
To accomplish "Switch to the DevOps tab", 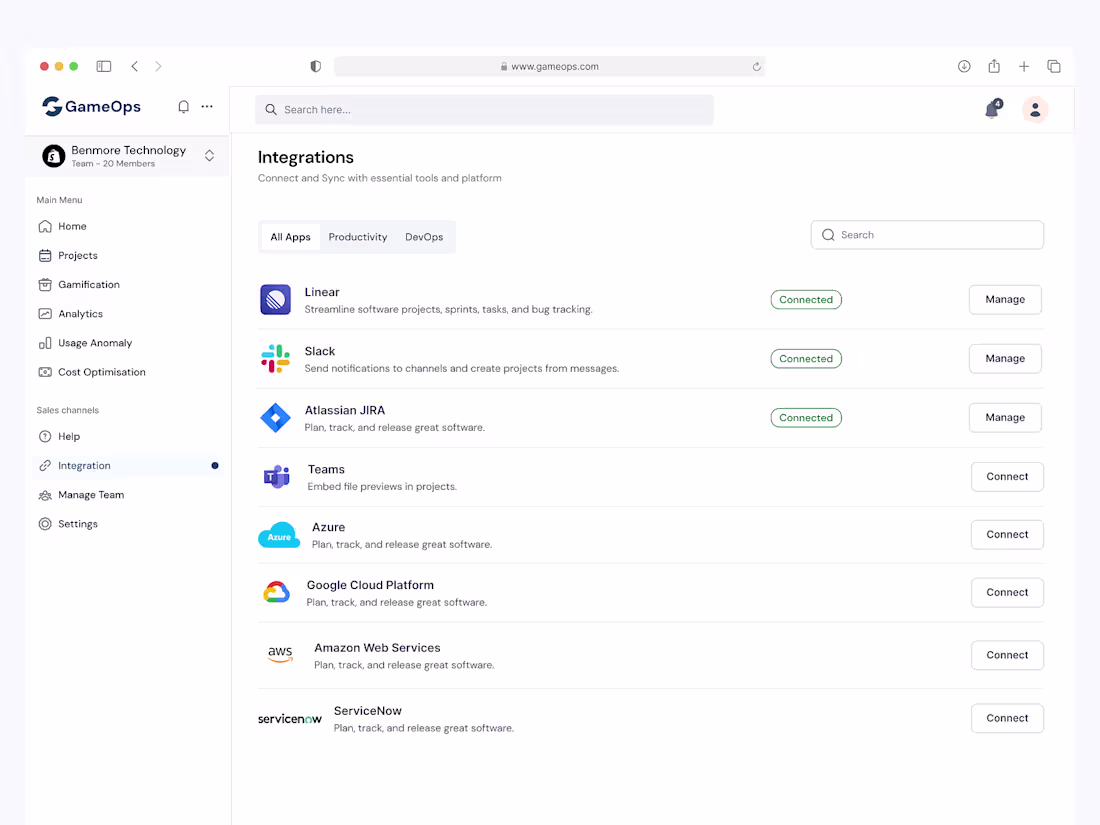I will (424, 237).
